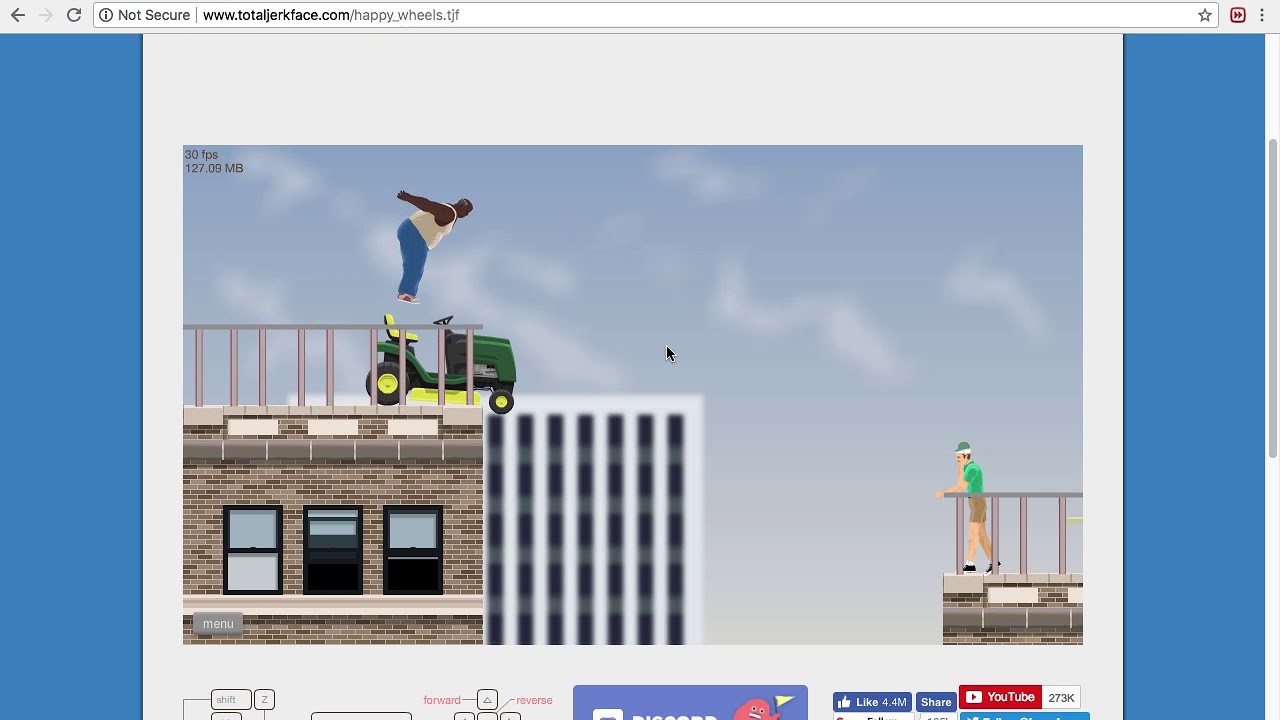Bookmark this page with the star icon
Screen dimensions: 1280x720
(1205, 15)
